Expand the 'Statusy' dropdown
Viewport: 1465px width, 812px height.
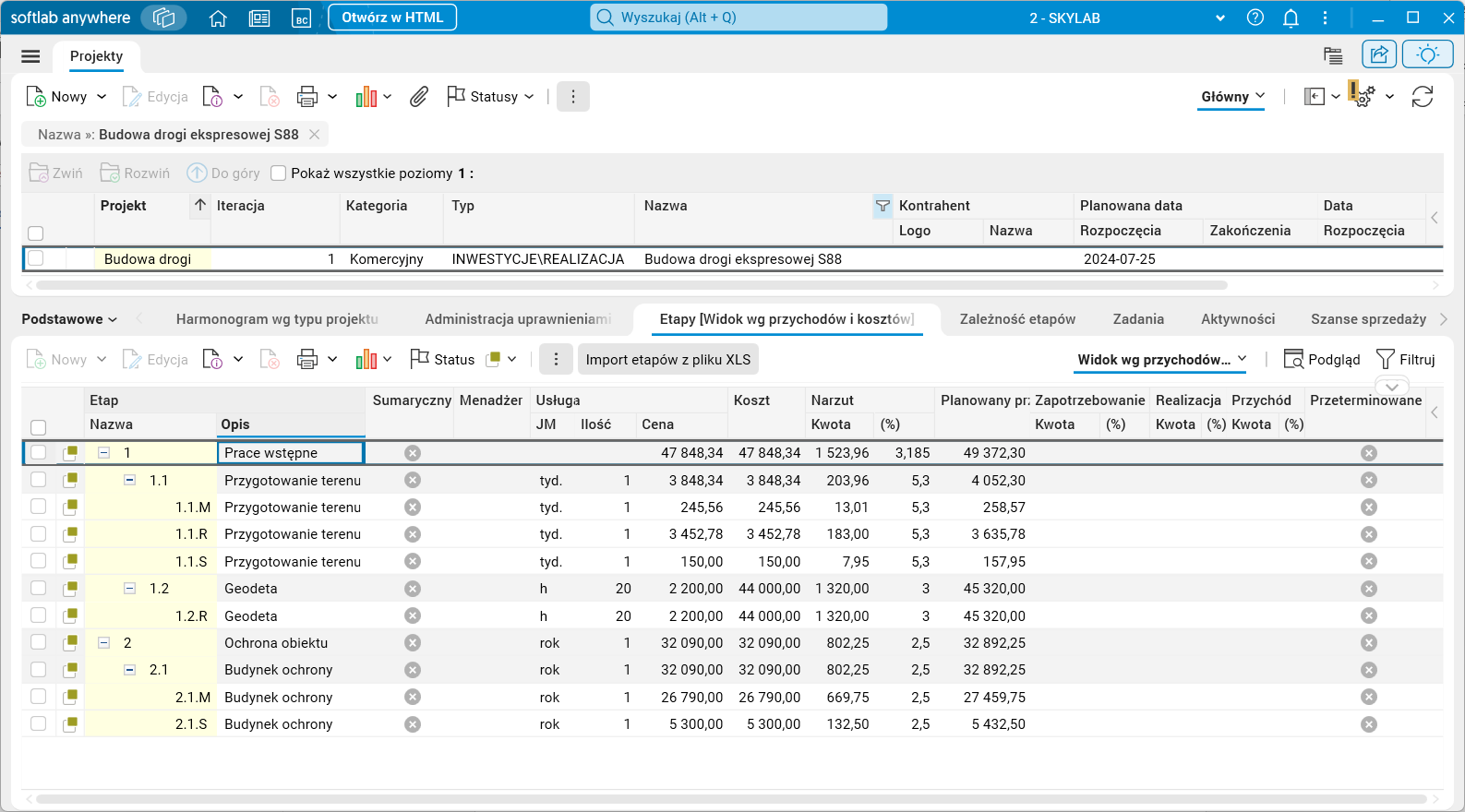[491, 97]
